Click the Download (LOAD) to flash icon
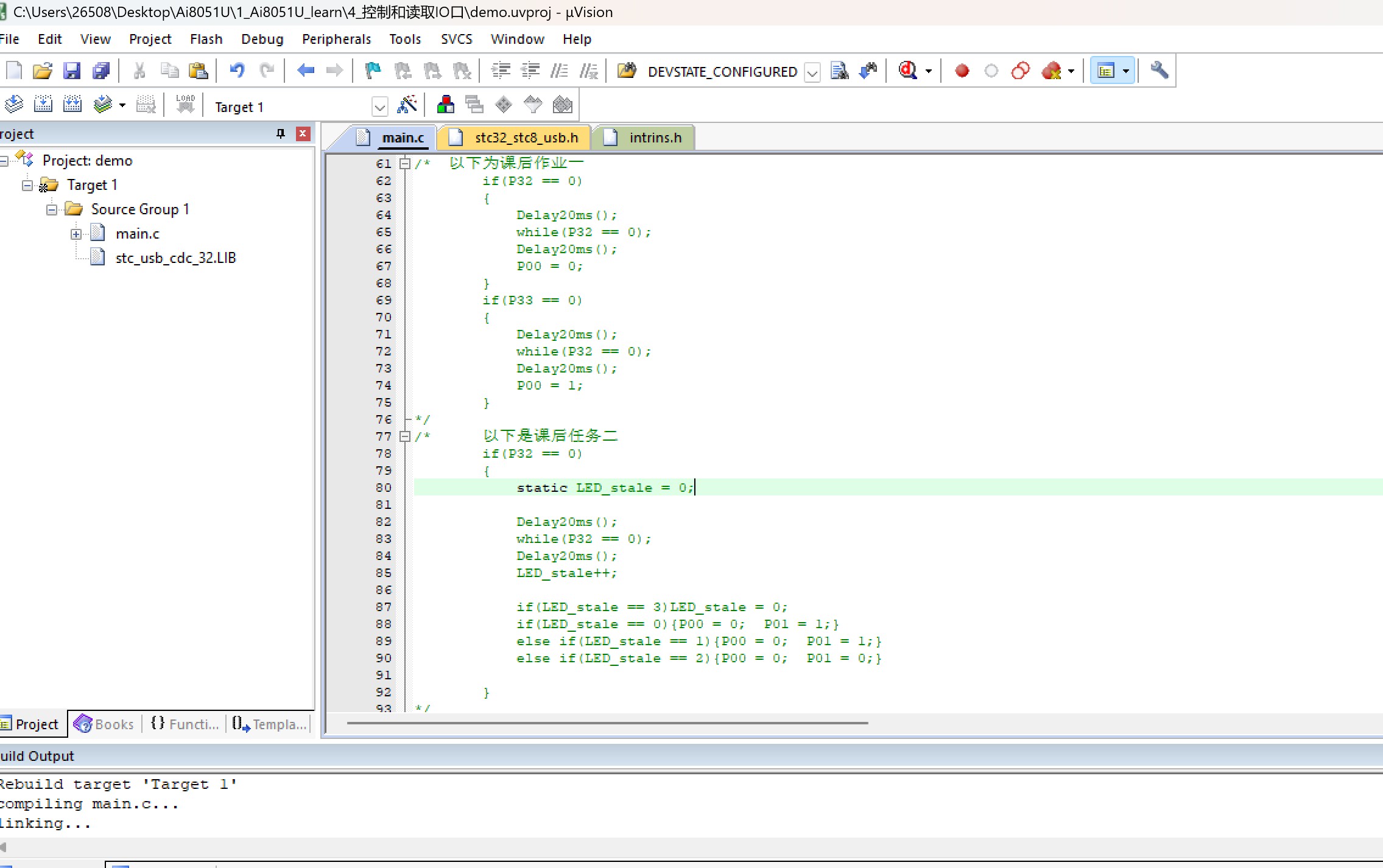The height and width of the screenshot is (868, 1383). click(x=185, y=105)
